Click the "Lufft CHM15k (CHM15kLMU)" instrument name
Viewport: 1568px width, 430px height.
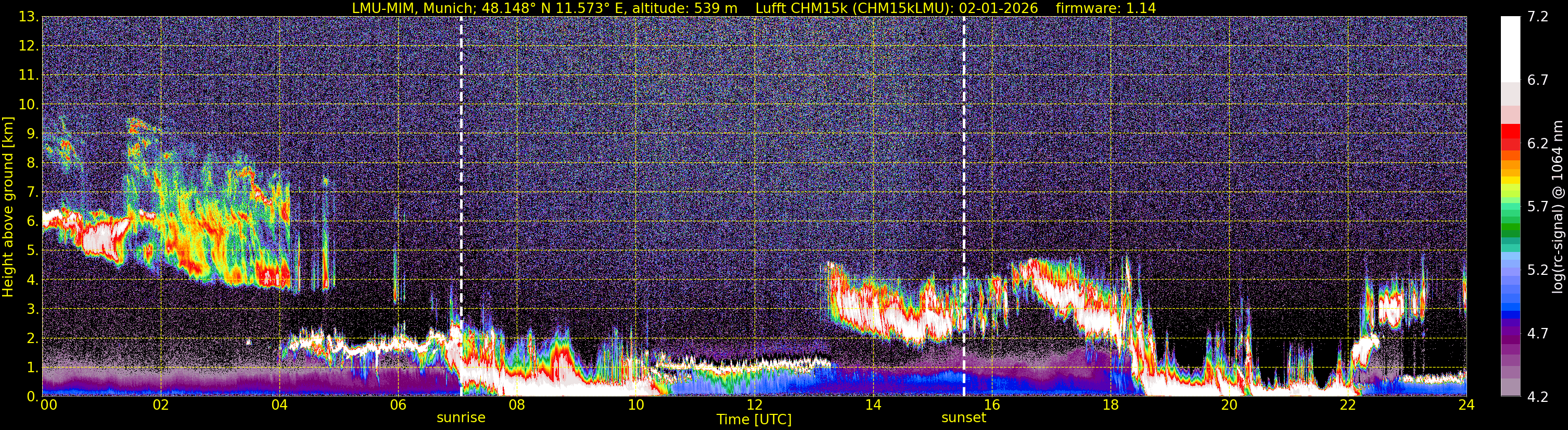pyautogui.click(x=855, y=8)
